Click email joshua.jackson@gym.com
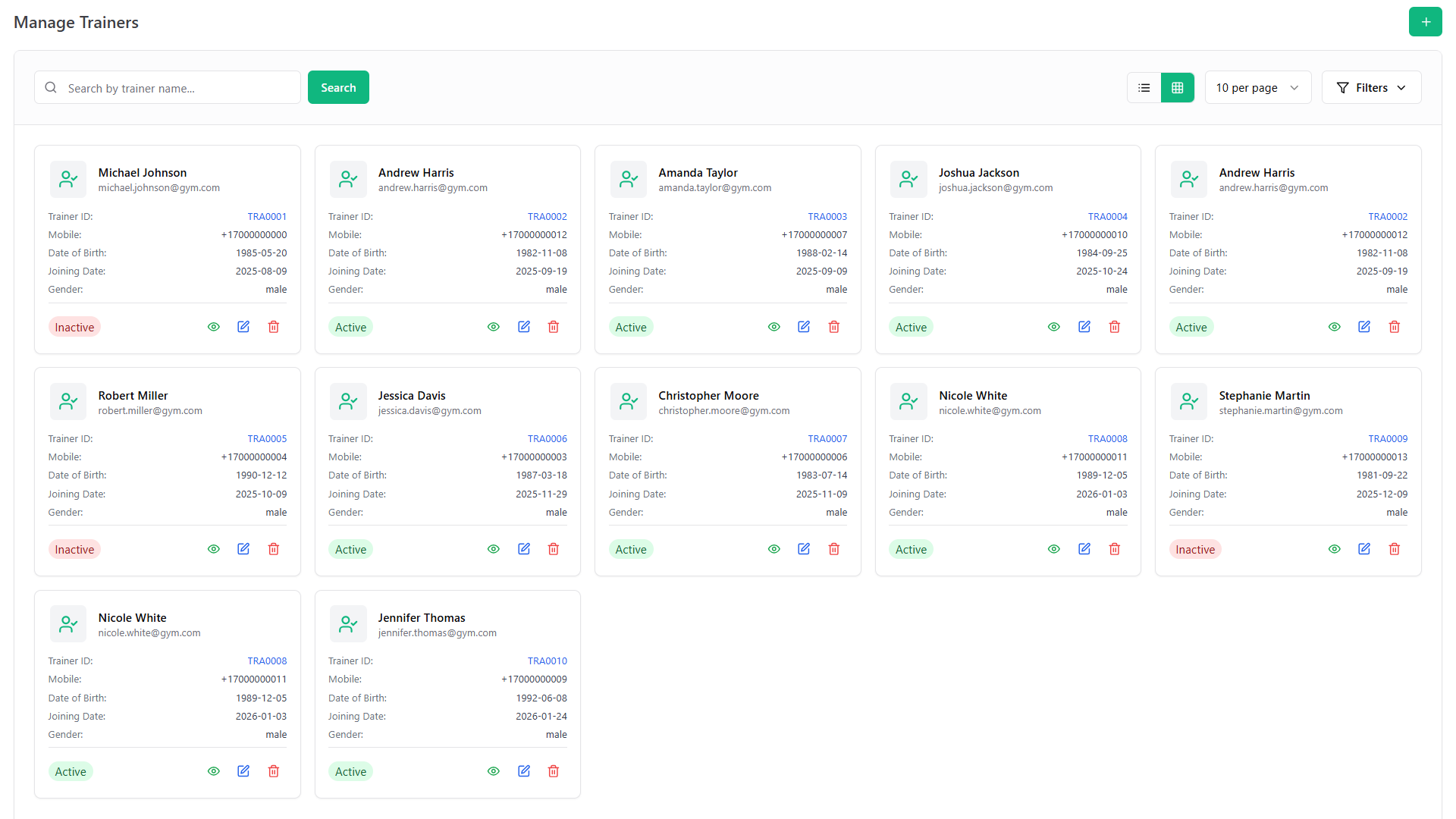Viewport: 1456px width, 819px height. 995,188
